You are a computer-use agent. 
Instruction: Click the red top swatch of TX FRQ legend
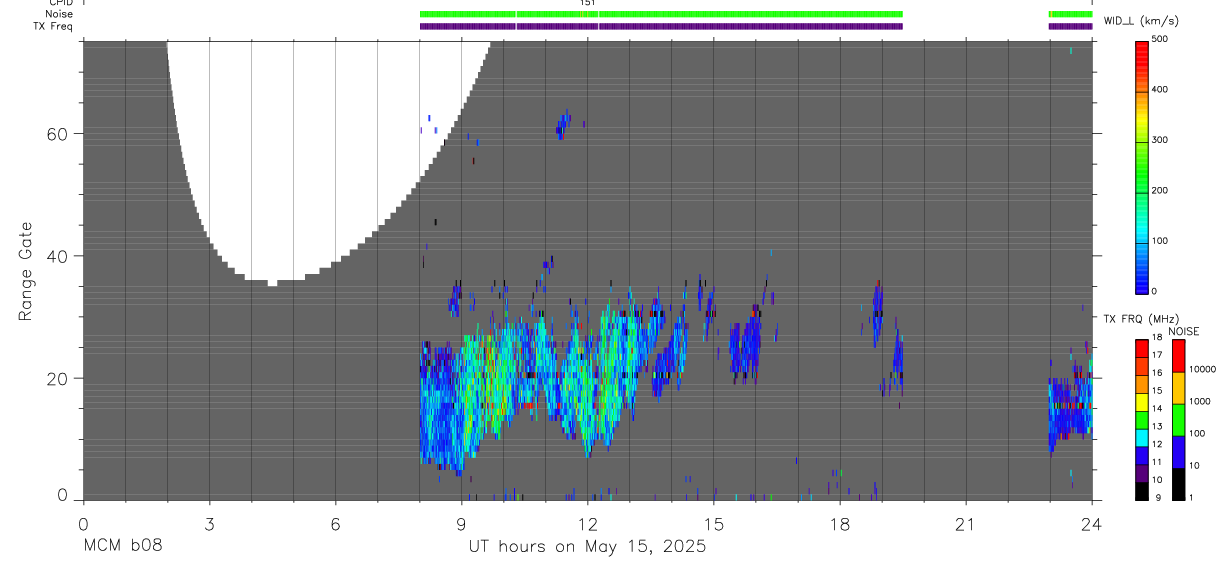pos(1142,347)
